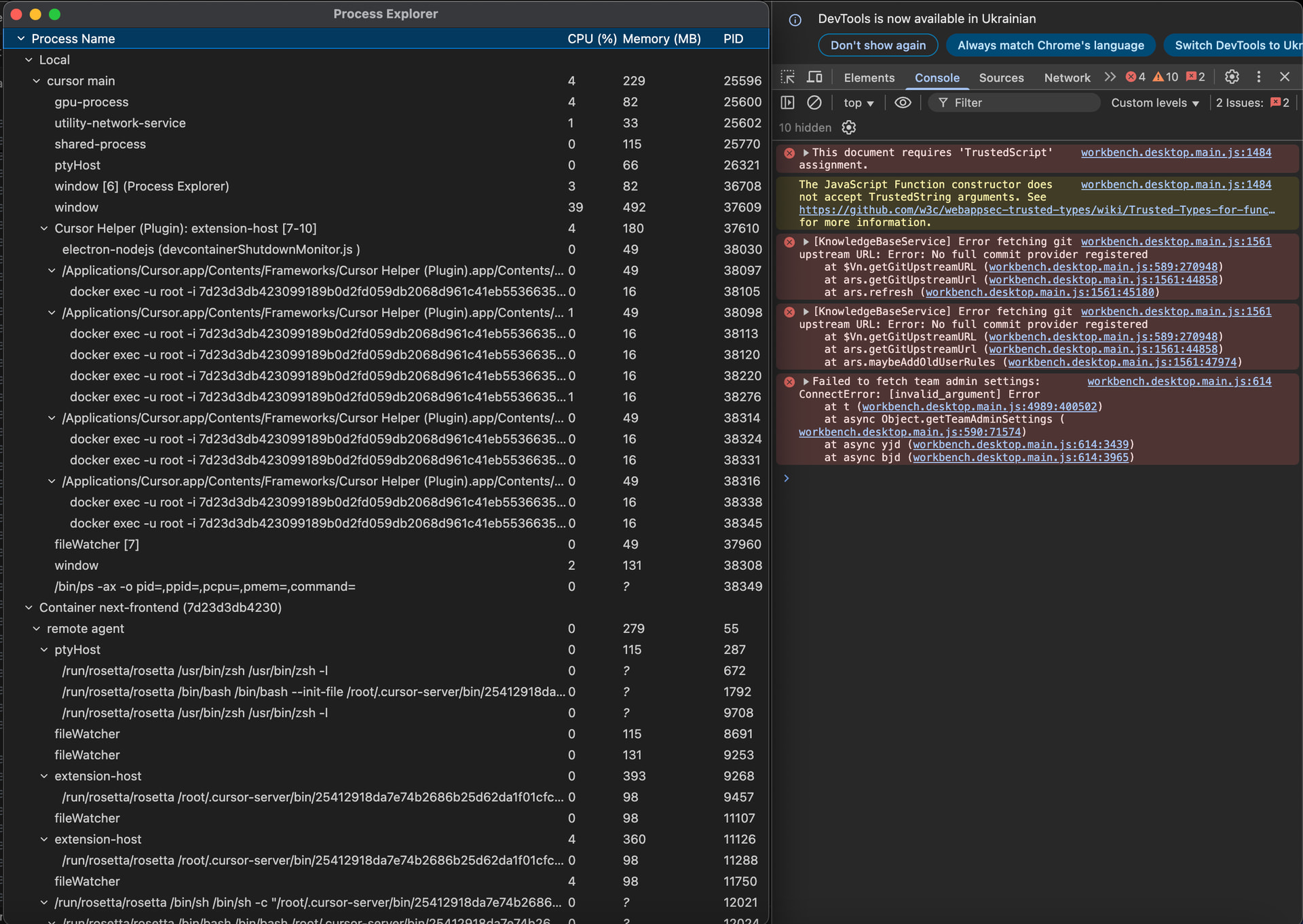Collapse the cursor main tree node
This screenshot has height=924, width=1303.
click(x=37, y=81)
